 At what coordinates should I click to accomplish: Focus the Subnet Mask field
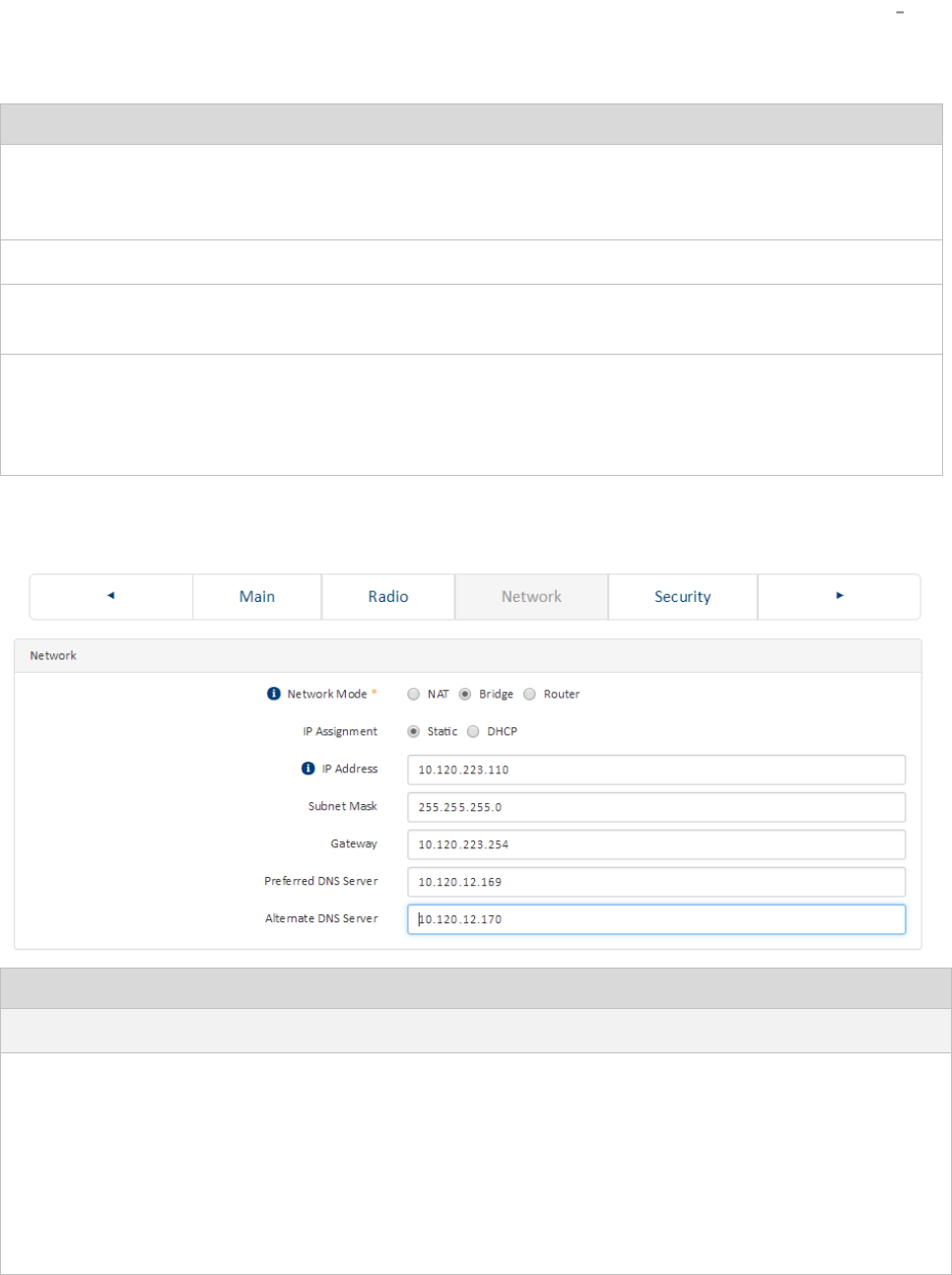[x=656, y=807]
